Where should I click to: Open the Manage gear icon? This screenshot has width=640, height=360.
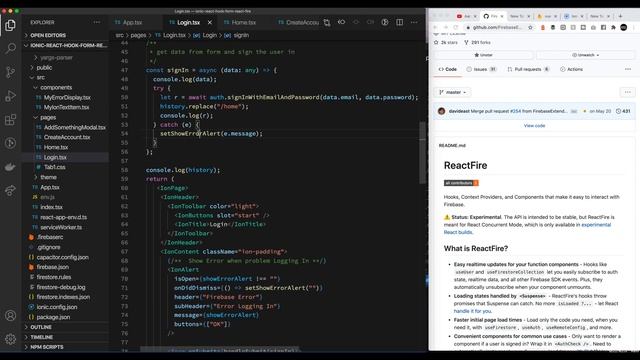[x=10, y=339]
